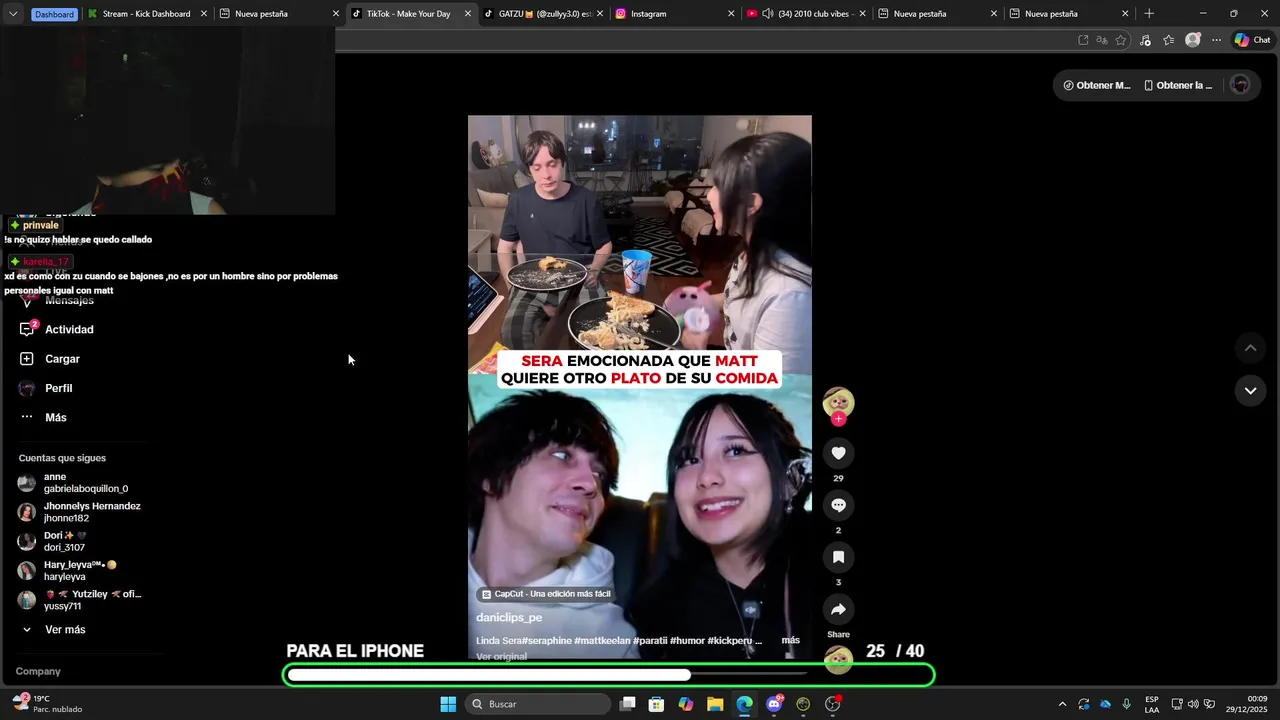The height and width of the screenshot is (720, 1280).
Task: Click the Share arrow icon
Action: point(838,609)
